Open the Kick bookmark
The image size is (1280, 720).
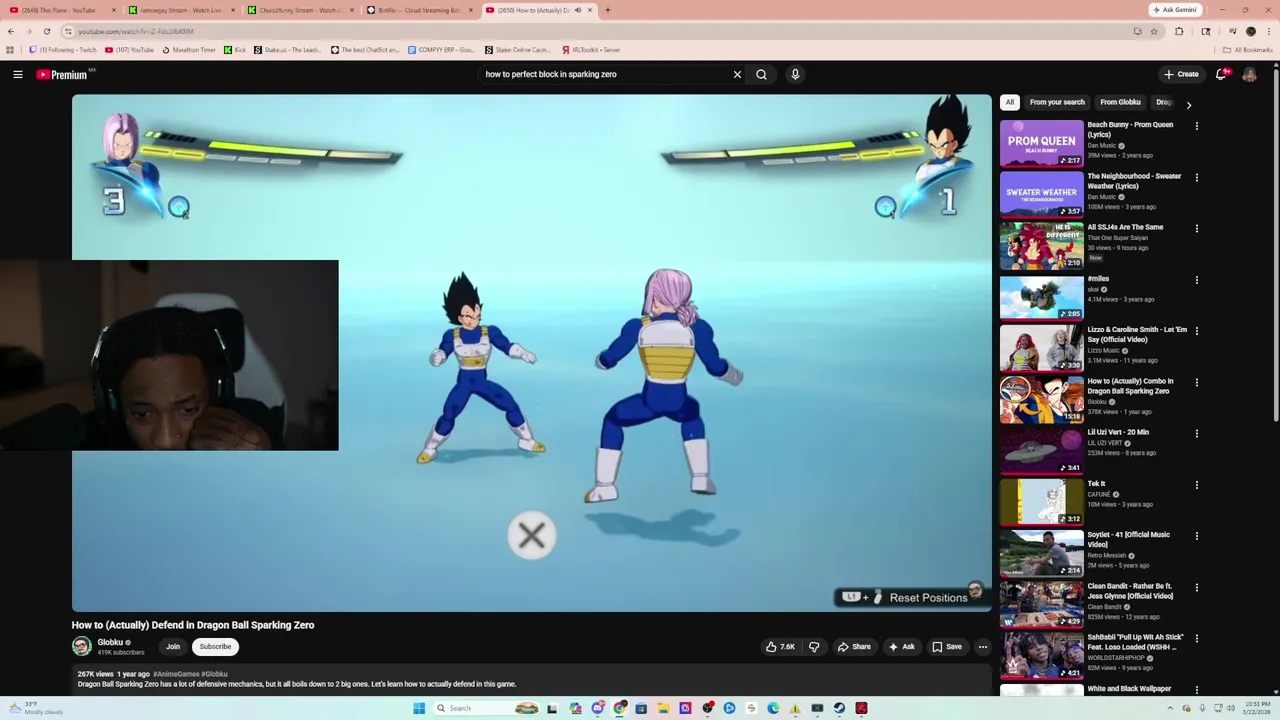[x=235, y=49]
